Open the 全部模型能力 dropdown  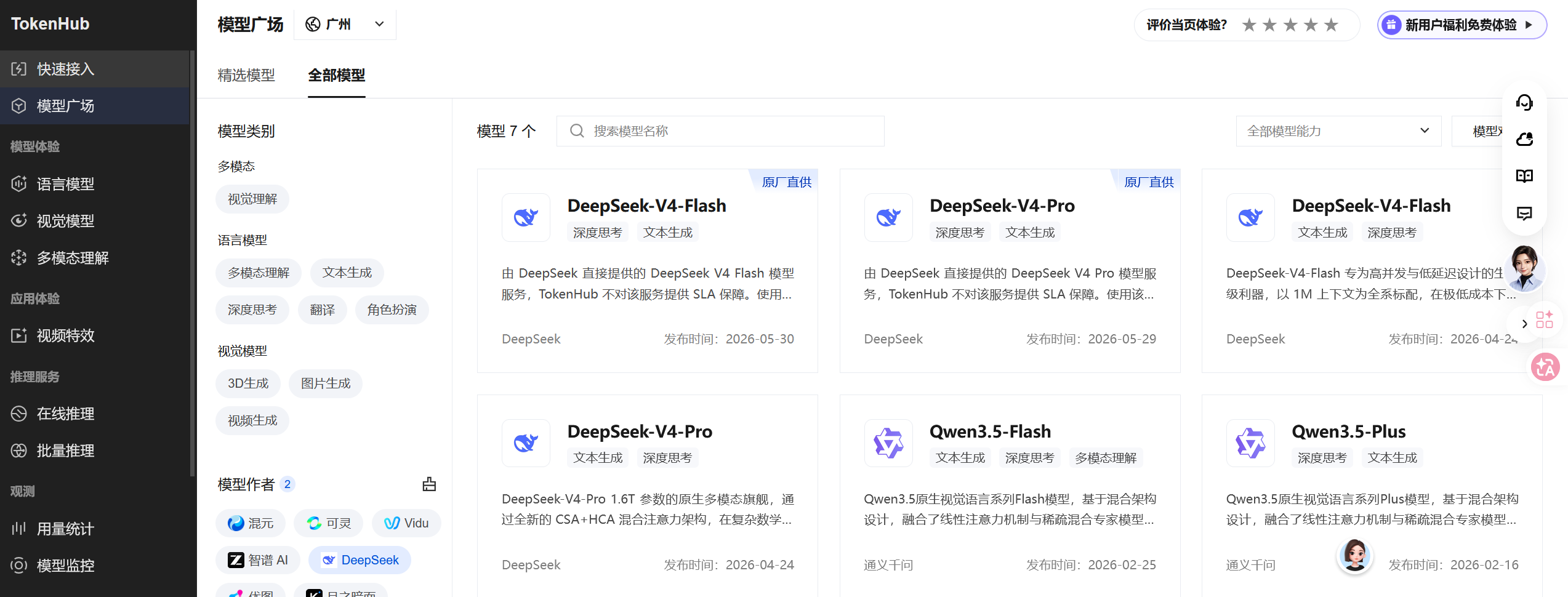point(1338,131)
